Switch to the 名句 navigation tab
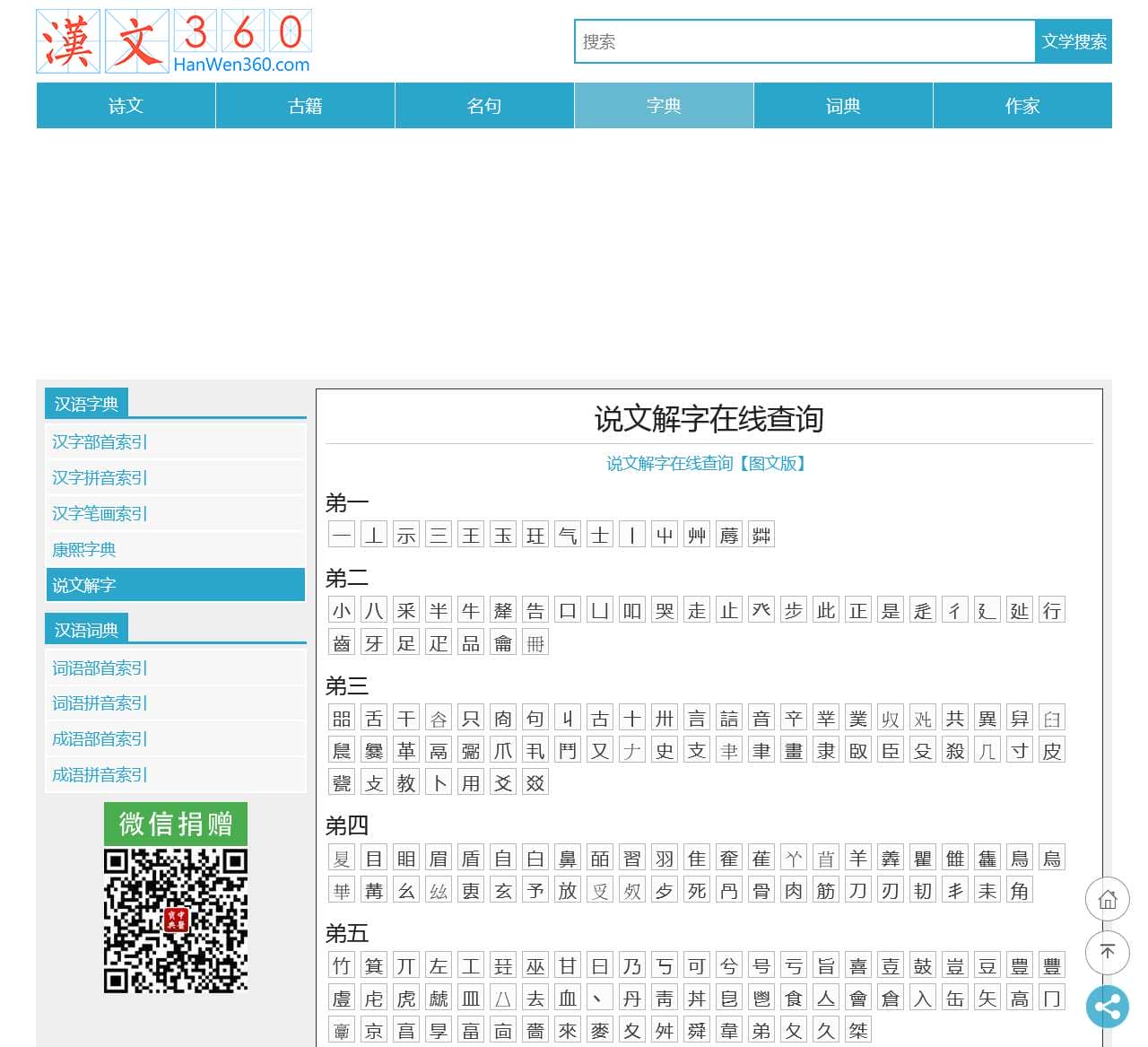Viewport: 1148px width, 1047px height. (x=484, y=106)
